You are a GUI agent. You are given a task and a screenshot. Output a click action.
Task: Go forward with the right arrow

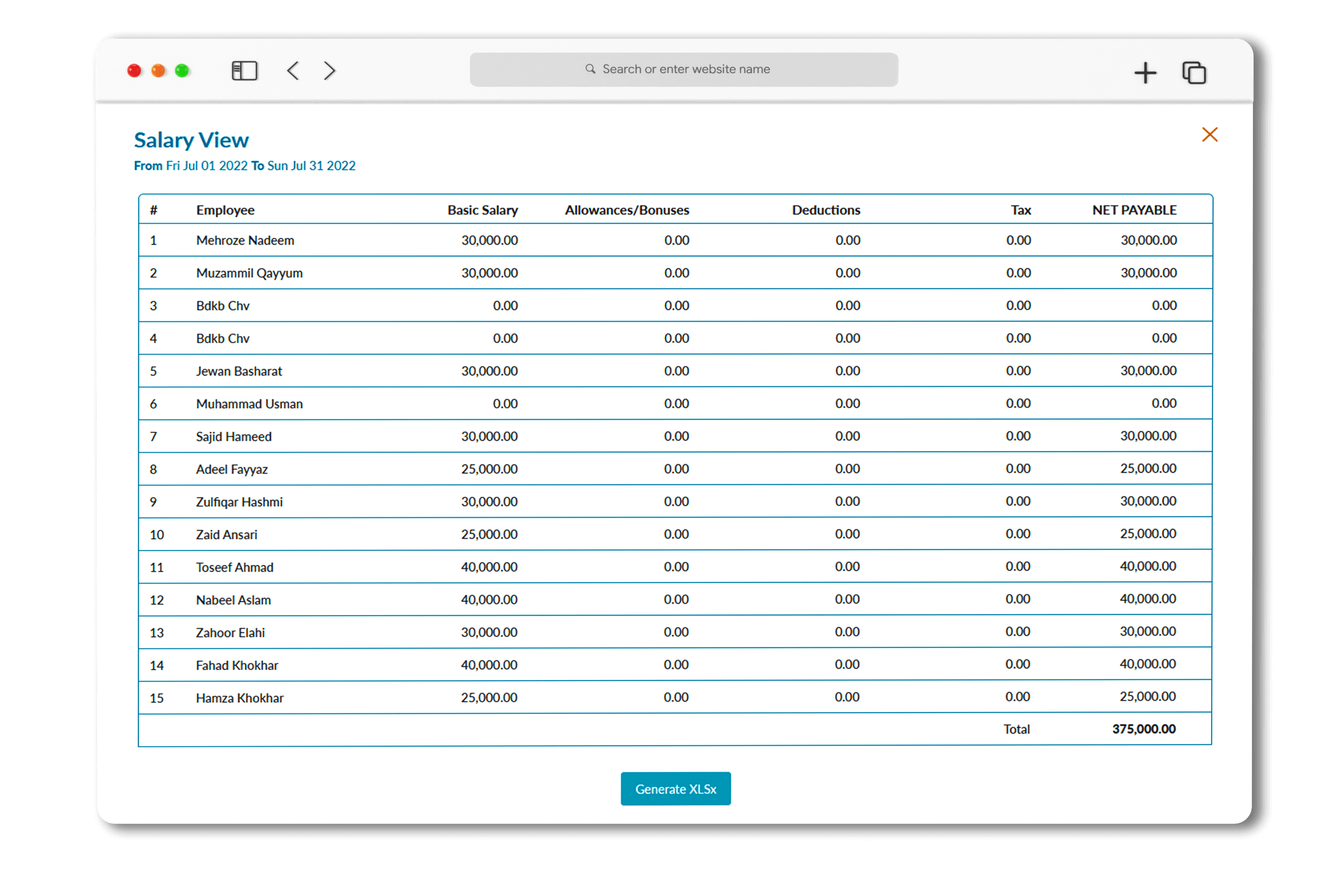329,71
